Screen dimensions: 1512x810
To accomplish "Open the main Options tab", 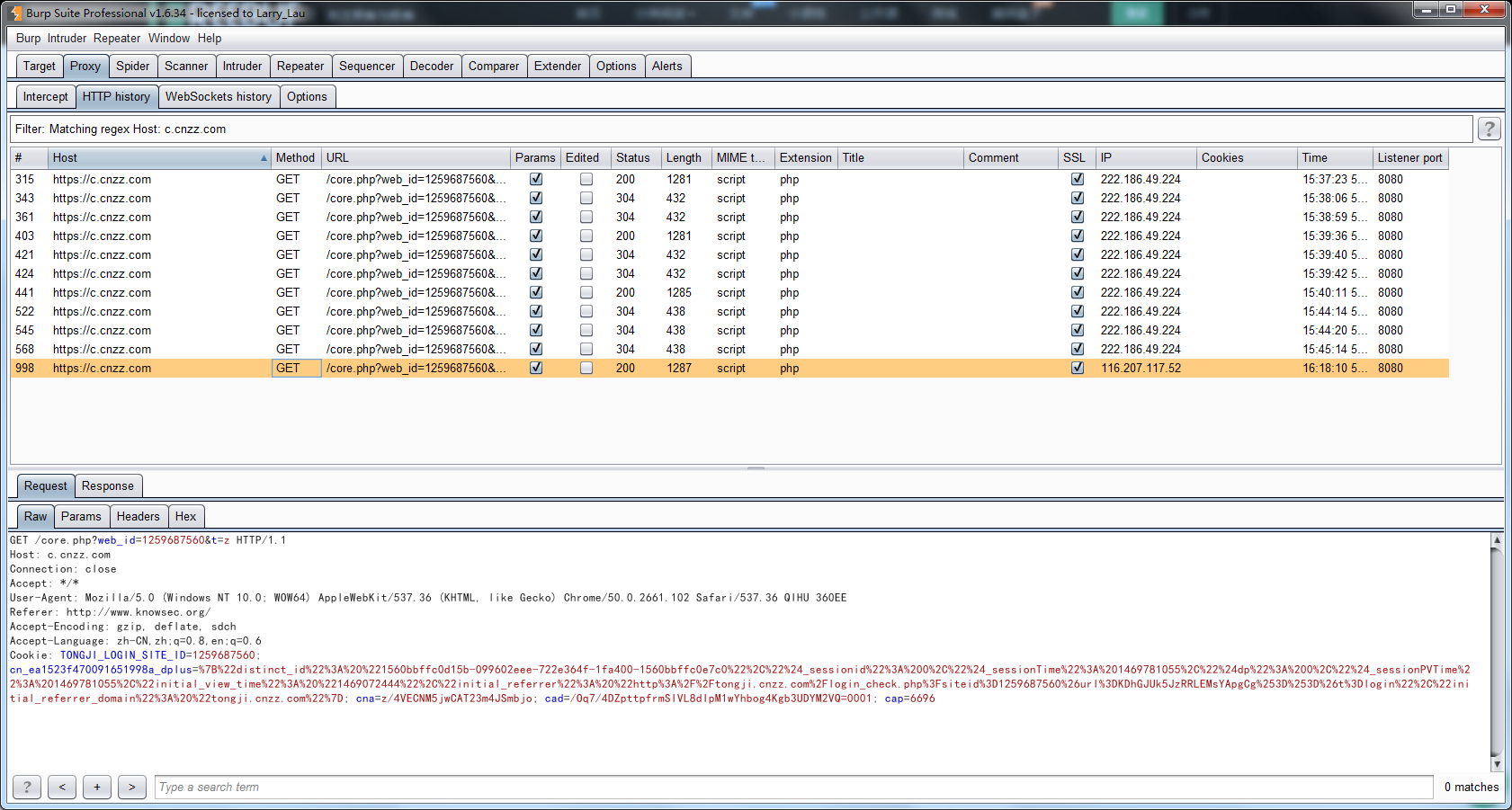I will pyautogui.click(x=616, y=66).
